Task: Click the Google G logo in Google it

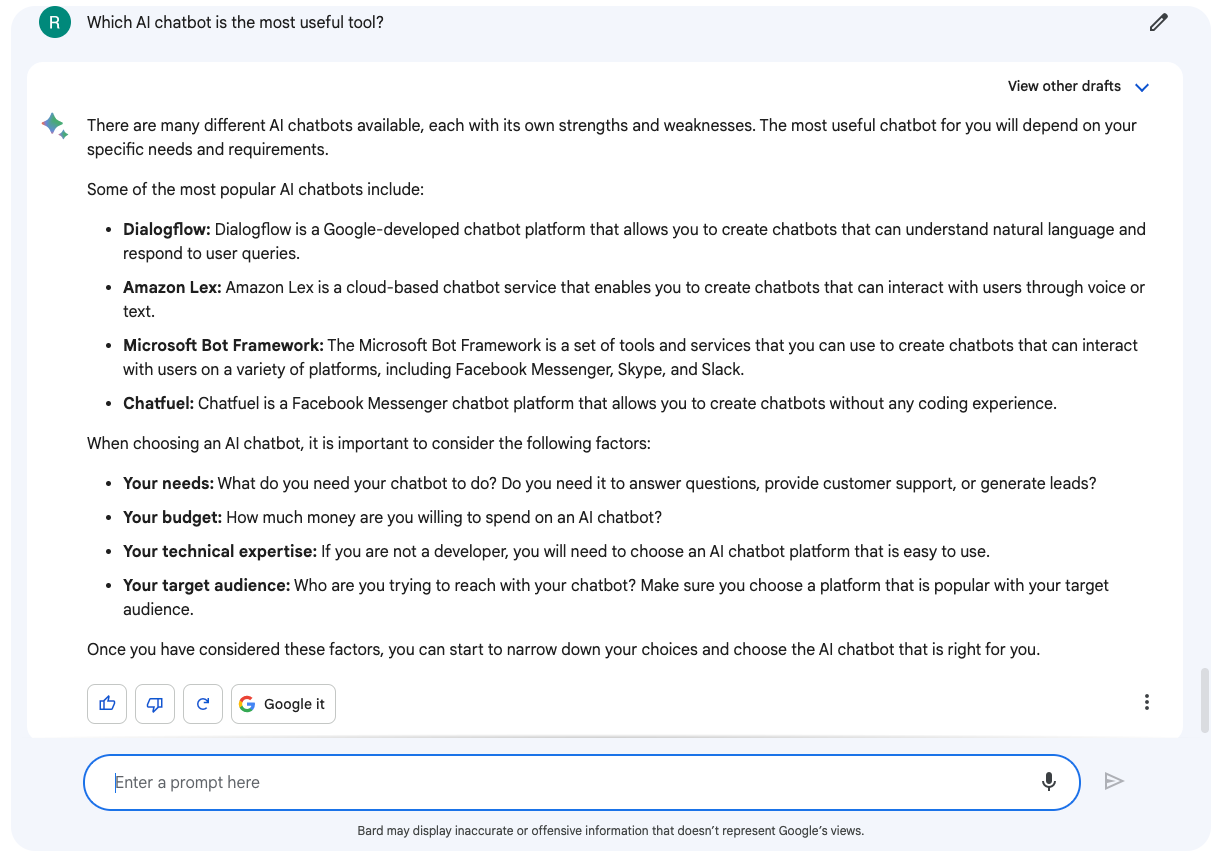Action: point(247,704)
